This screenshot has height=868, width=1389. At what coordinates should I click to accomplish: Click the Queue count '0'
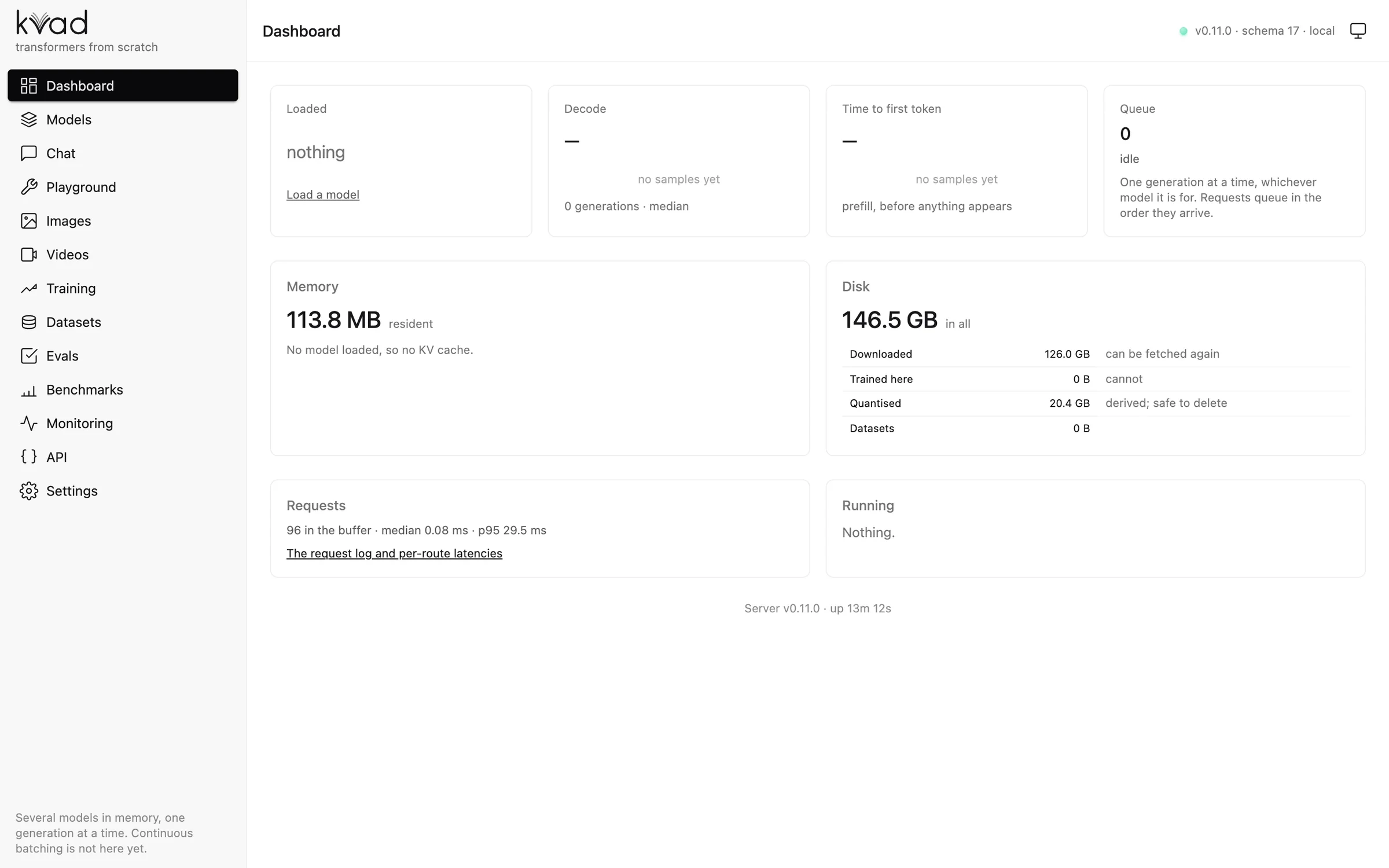click(x=1125, y=134)
